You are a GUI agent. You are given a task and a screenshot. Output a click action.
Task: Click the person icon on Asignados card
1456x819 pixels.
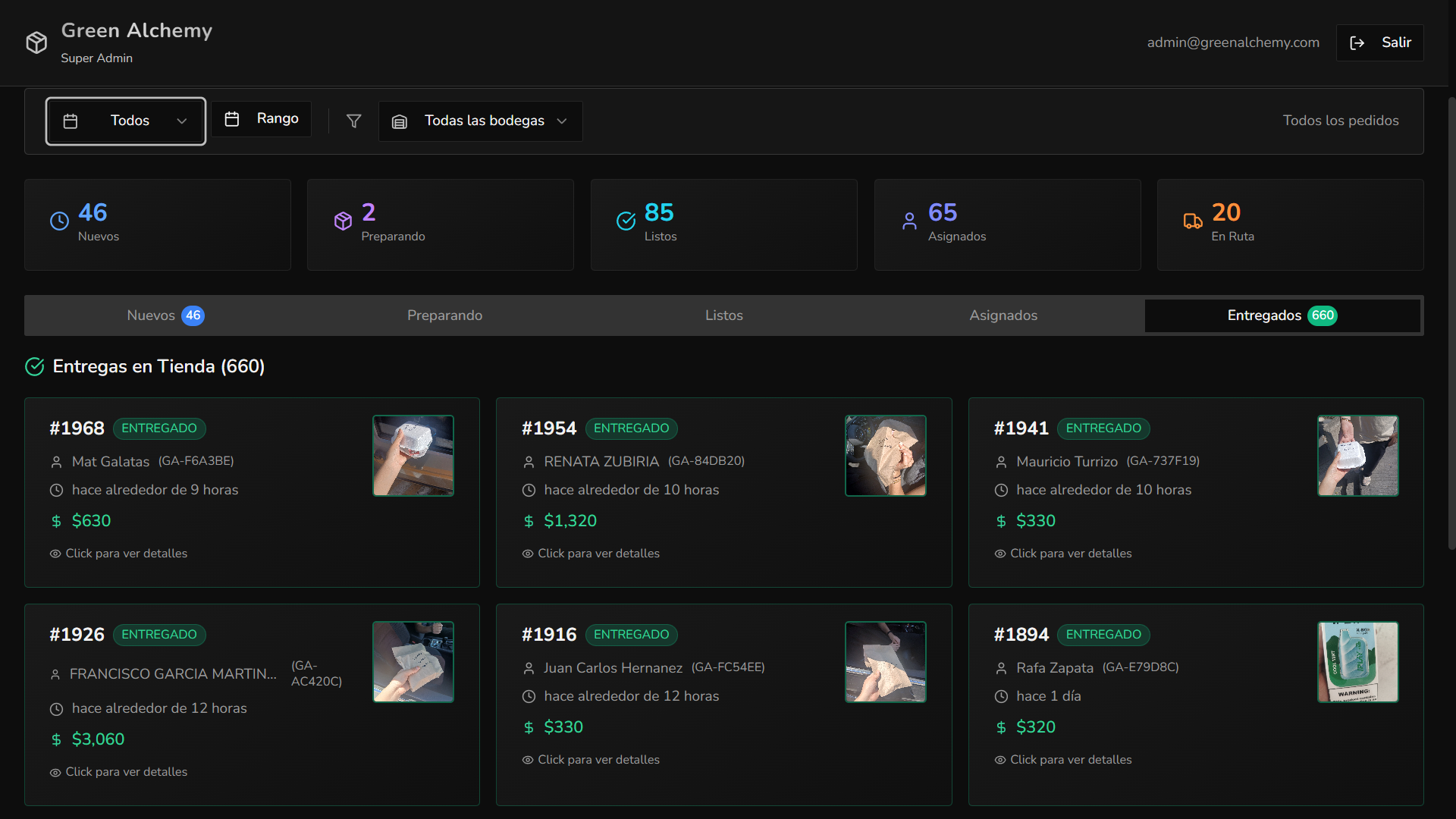pyautogui.click(x=909, y=221)
